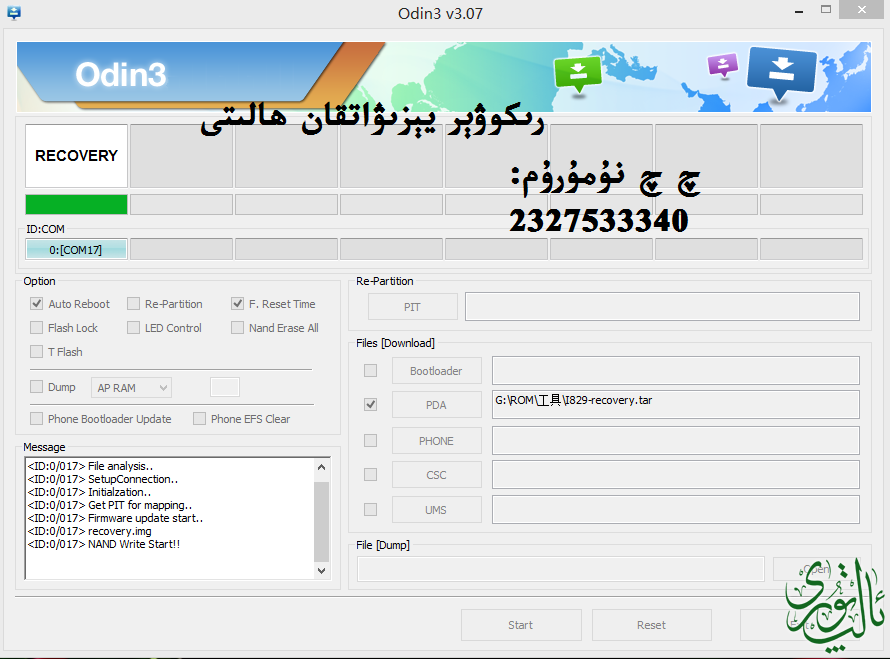Enable the Re-Partition checkbox
This screenshot has width=890, height=659.
[133, 304]
